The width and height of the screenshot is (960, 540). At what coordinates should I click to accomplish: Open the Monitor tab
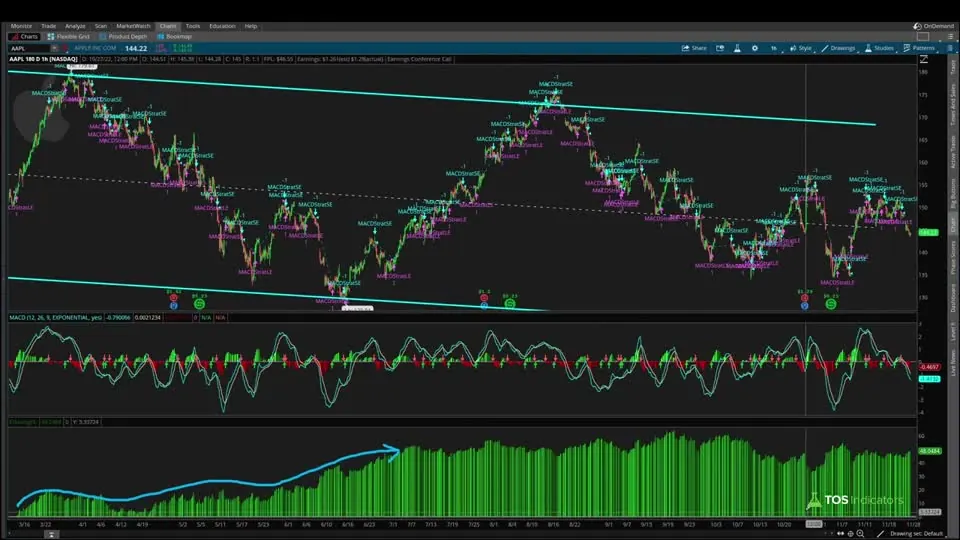pos(21,26)
